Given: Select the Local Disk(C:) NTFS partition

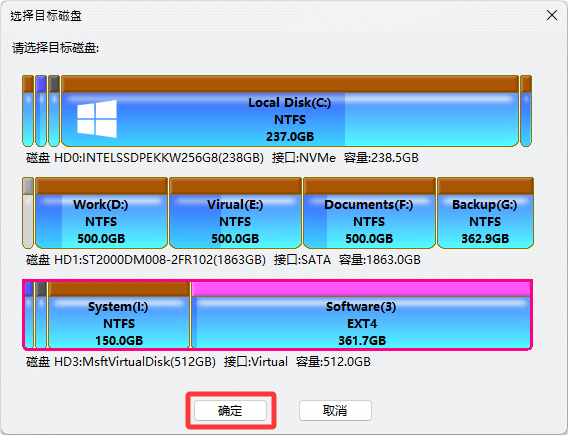Looking at the screenshot, I should [290, 111].
